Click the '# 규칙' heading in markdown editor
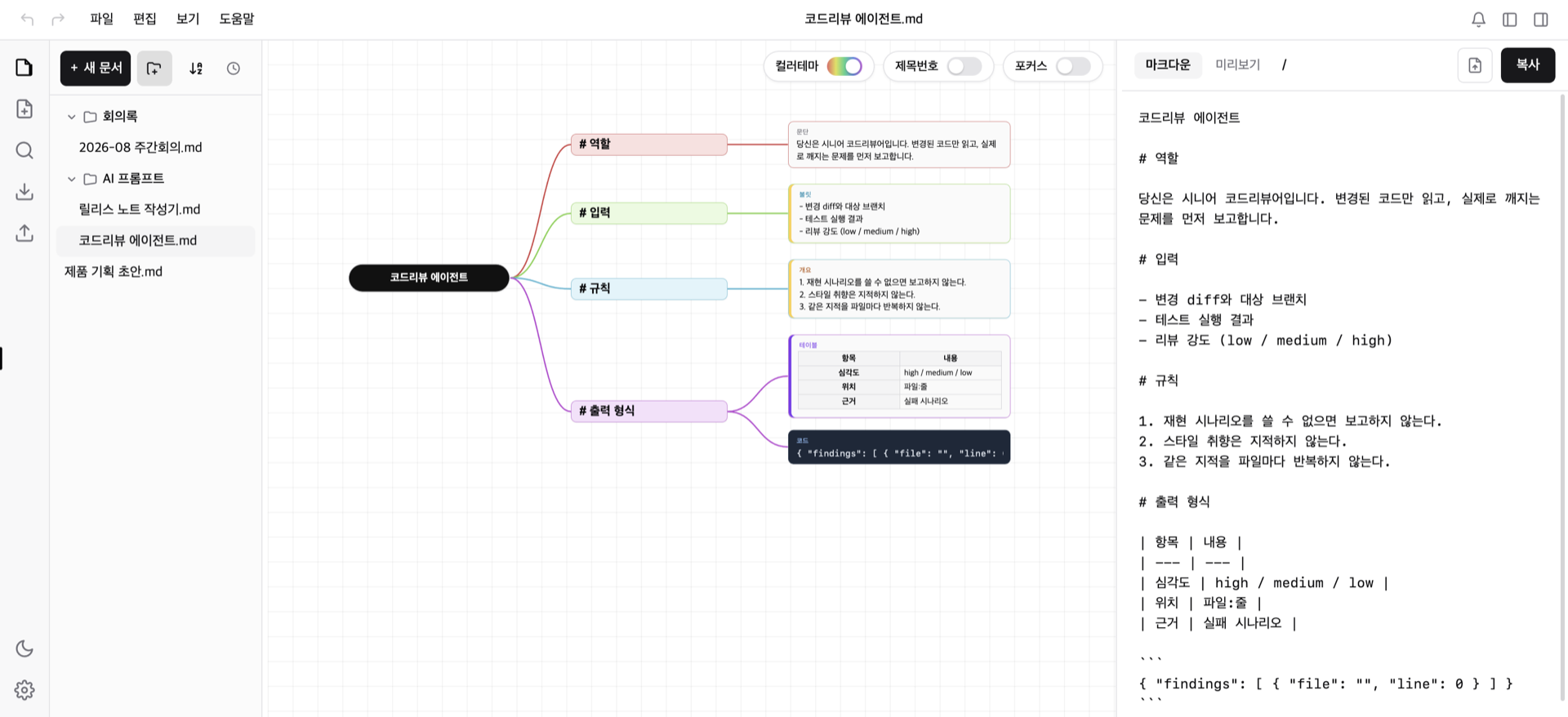Image resolution: width=1568 pixels, height=717 pixels. (x=1158, y=381)
